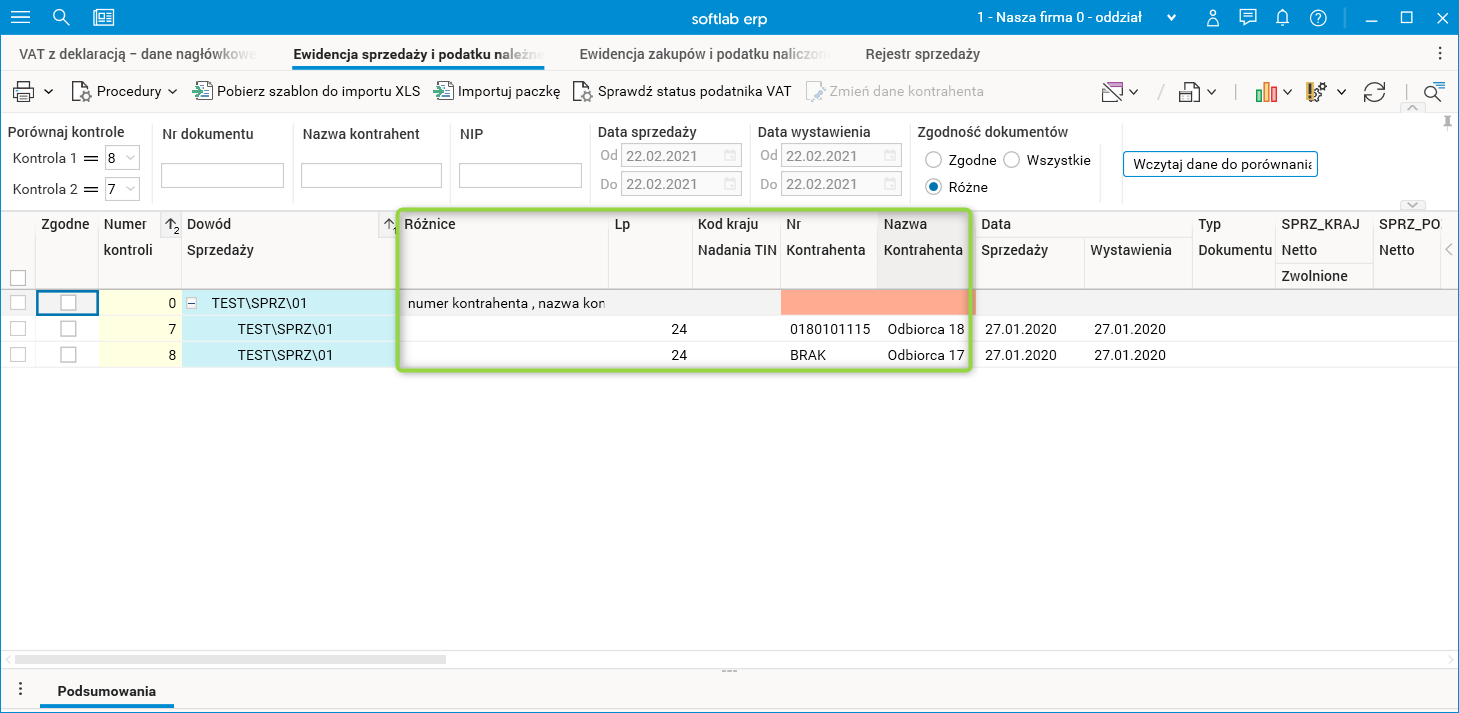Click the Odbiorca 18 cell

pyautogui.click(x=925, y=329)
